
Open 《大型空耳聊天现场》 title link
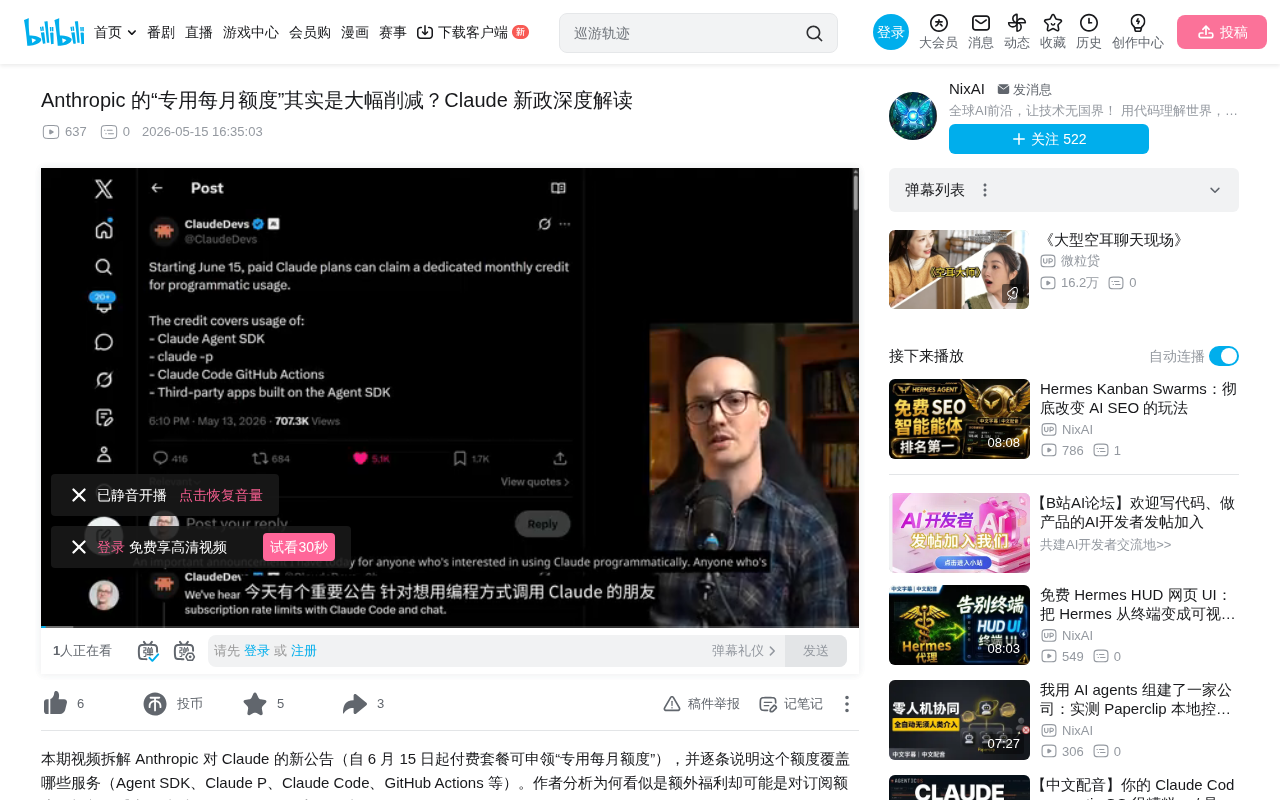tap(1114, 240)
